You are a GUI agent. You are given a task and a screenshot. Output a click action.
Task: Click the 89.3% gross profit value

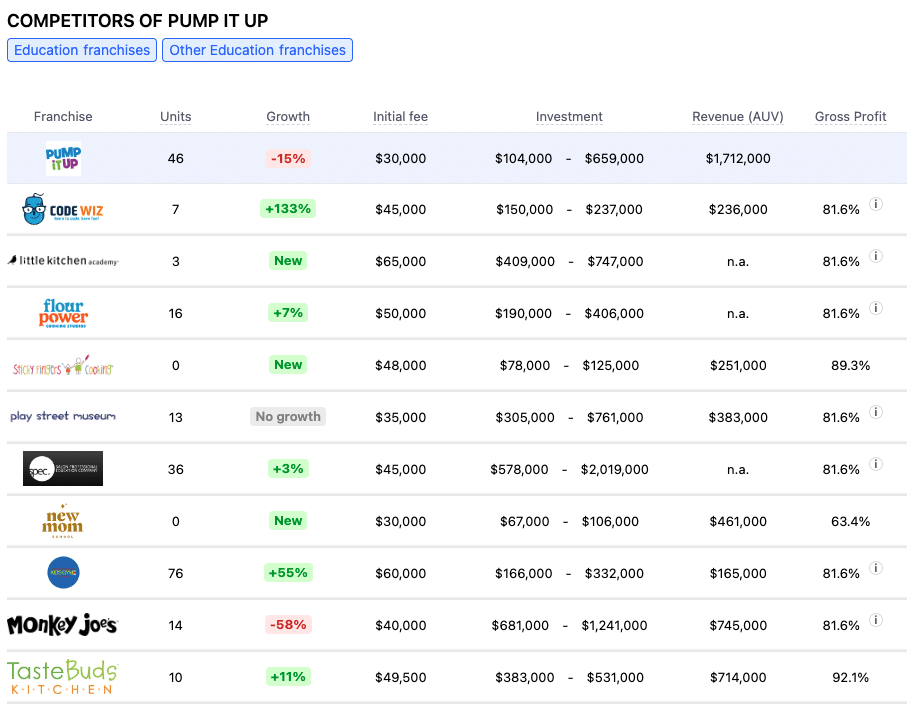click(x=851, y=366)
